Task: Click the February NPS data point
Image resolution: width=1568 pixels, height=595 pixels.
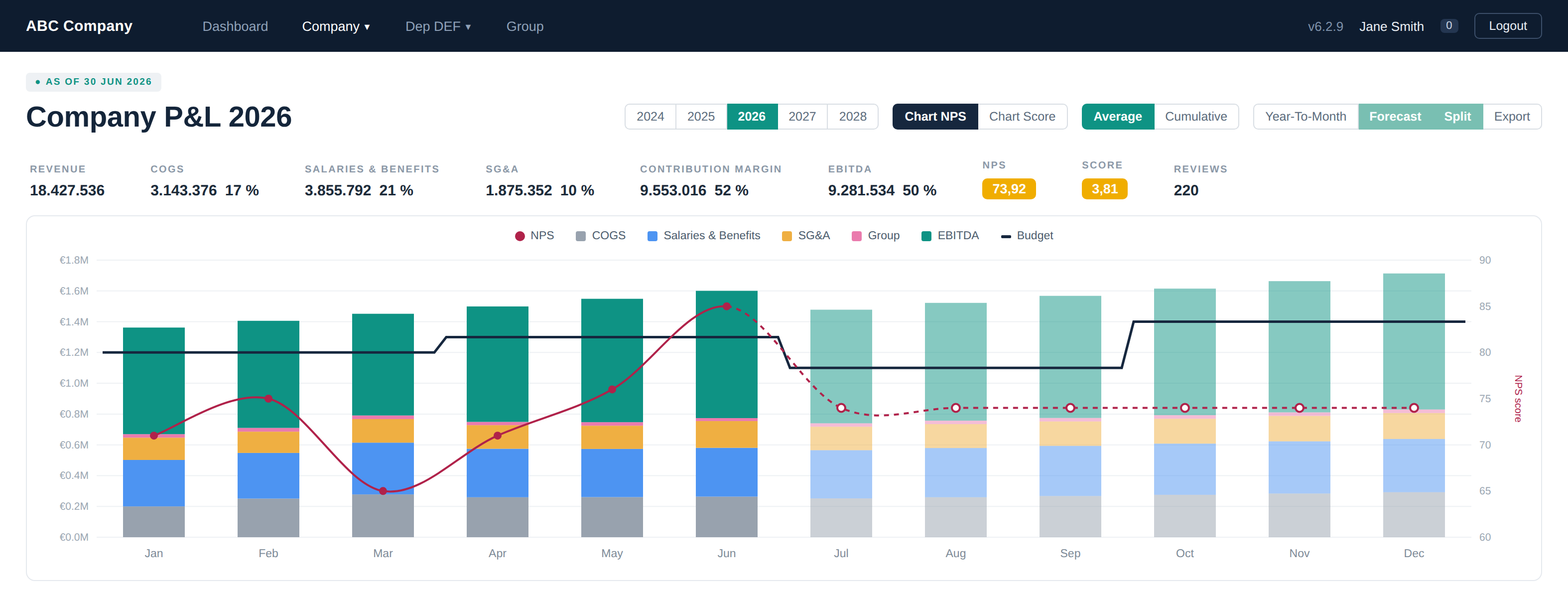Action: pyautogui.click(x=268, y=398)
